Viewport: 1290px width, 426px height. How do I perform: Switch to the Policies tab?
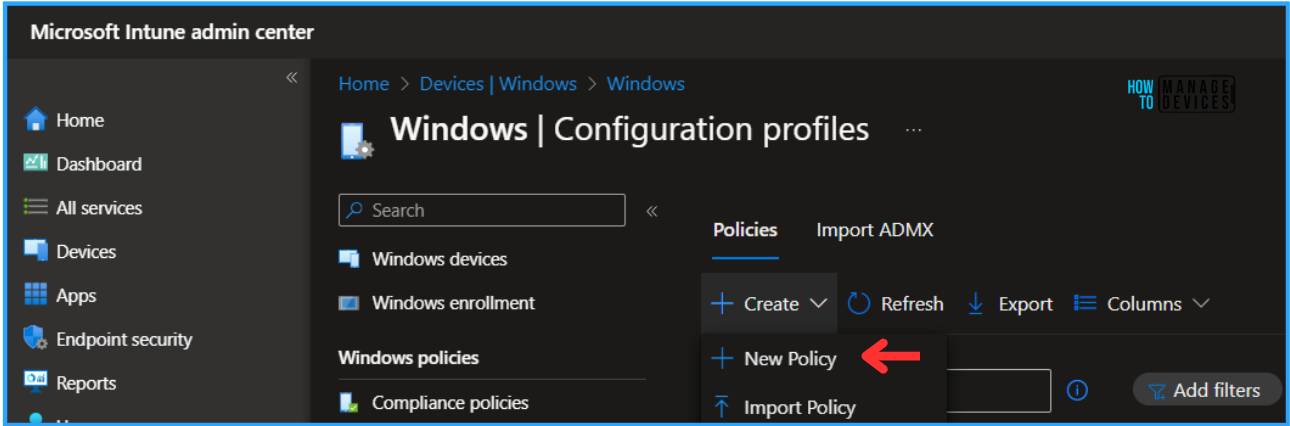pos(745,230)
